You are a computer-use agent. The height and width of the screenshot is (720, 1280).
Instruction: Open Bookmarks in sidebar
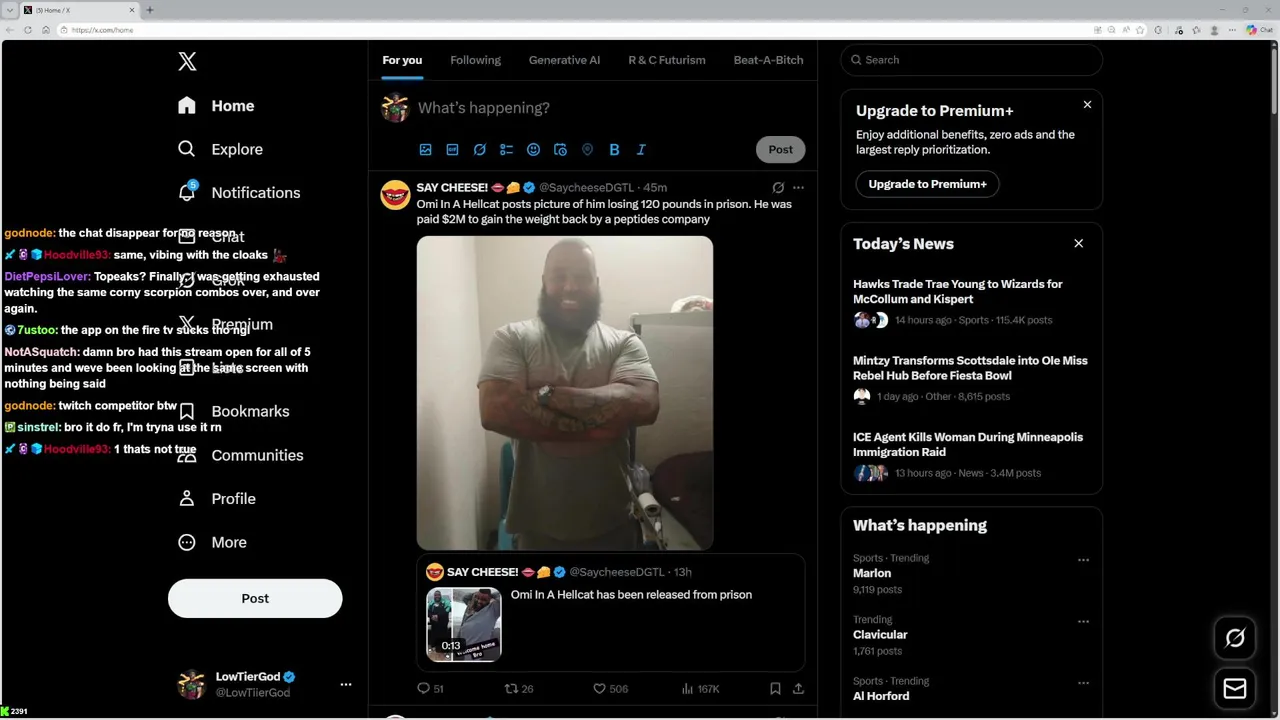click(x=233, y=411)
